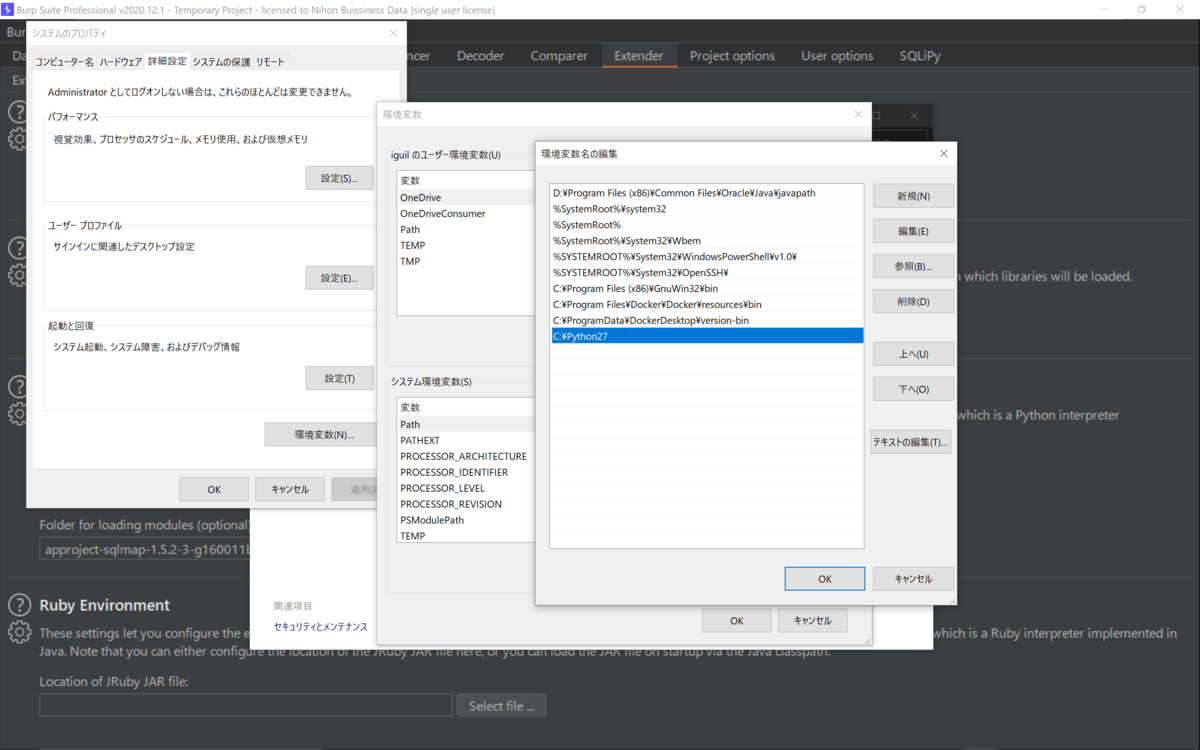Click 削除(D) to delete the entry
Image resolution: width=1200 pixels, height=750 pixels.
tap(913, 301)
